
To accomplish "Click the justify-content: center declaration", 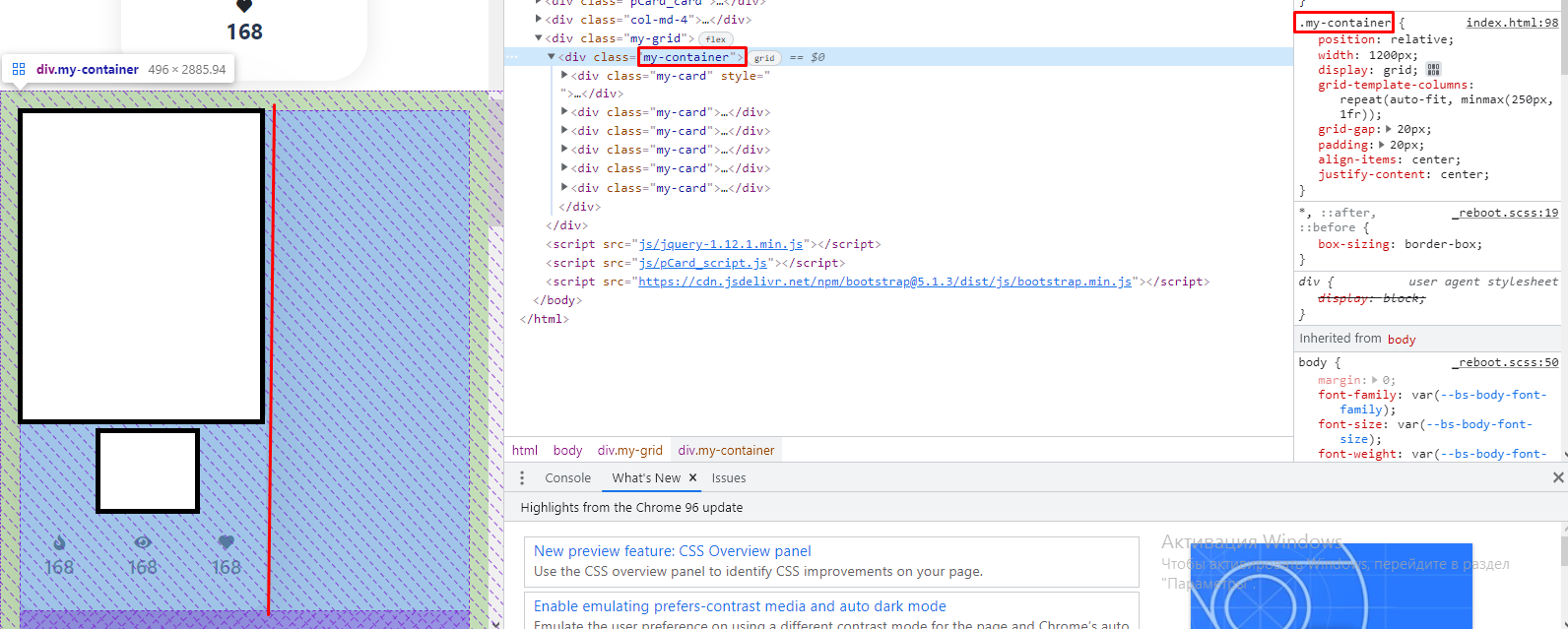I will [1404, 174].
